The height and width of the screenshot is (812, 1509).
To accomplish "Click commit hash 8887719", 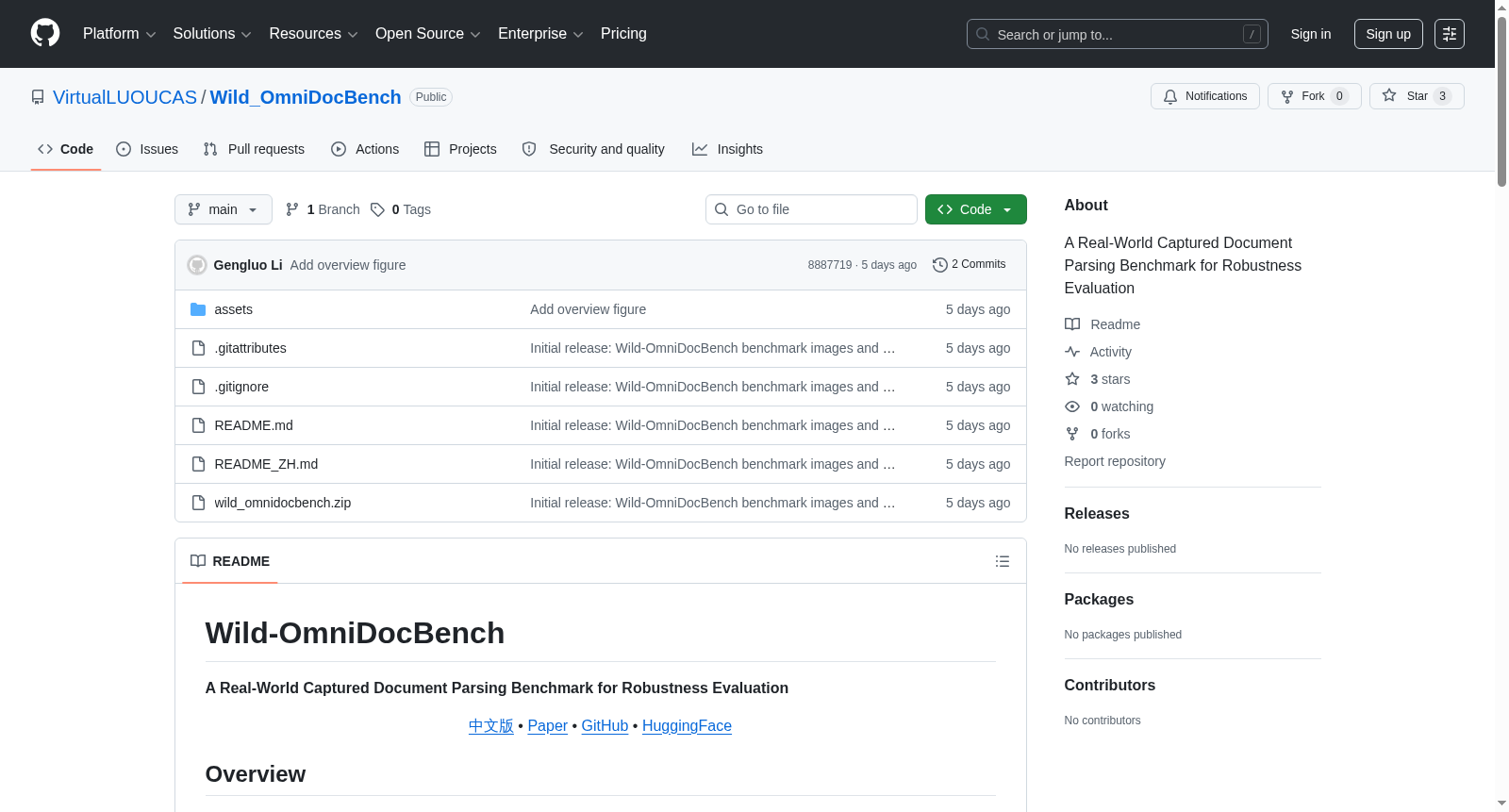I will click(x=830, y=265).
